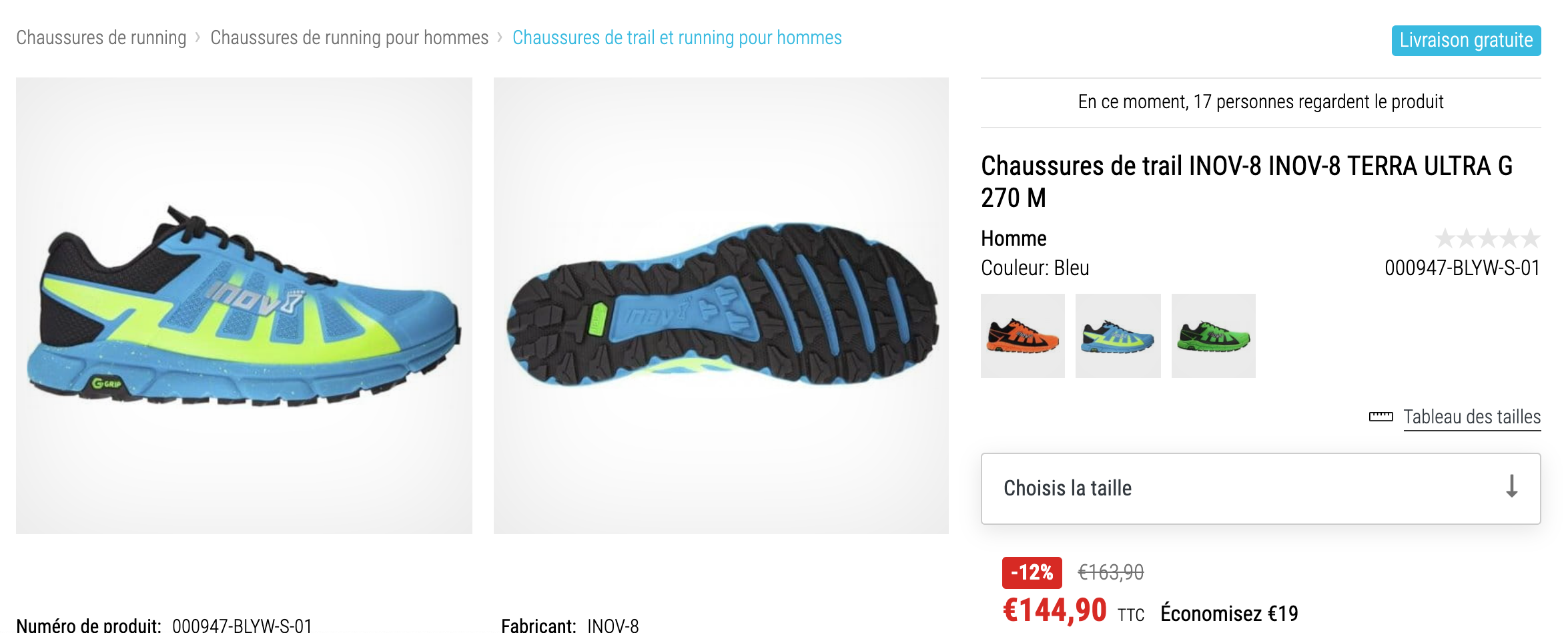Enlarge the side view shoe image
Image resolution: width=1568 pixels, height=633 pixels.
(244, 306)
